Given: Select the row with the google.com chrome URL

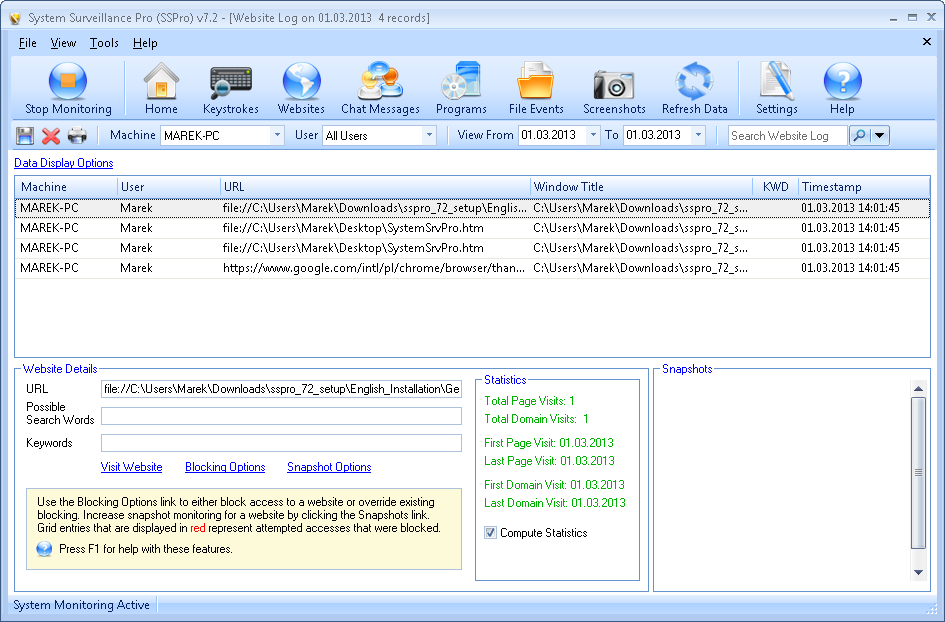Looking at the screenshot, I should (472, 268).
